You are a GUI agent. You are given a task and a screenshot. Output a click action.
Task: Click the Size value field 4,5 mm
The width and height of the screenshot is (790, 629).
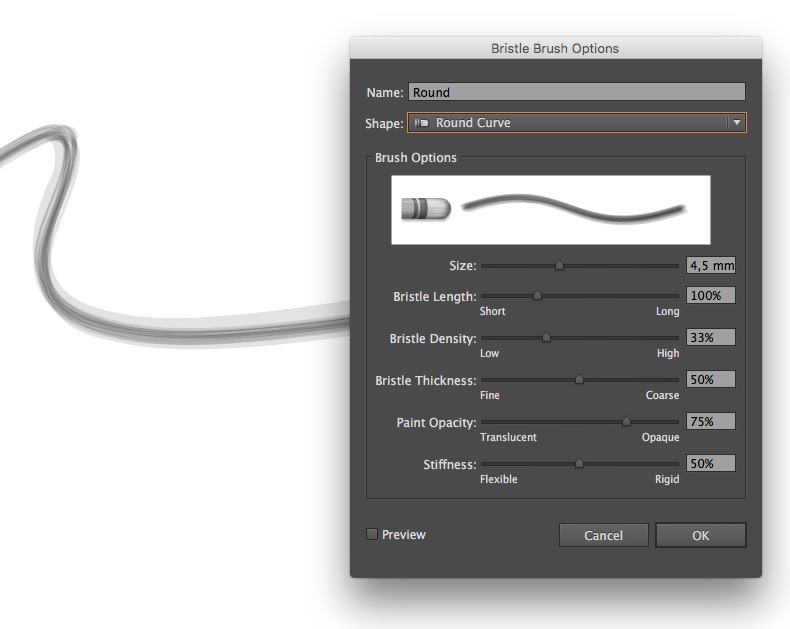(711, 265)
